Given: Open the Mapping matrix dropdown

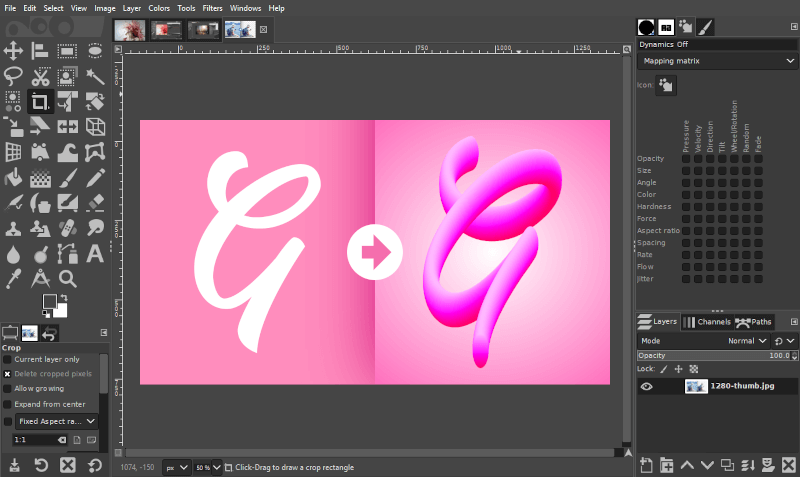Looking at the screenshot, I should [716, 60].
